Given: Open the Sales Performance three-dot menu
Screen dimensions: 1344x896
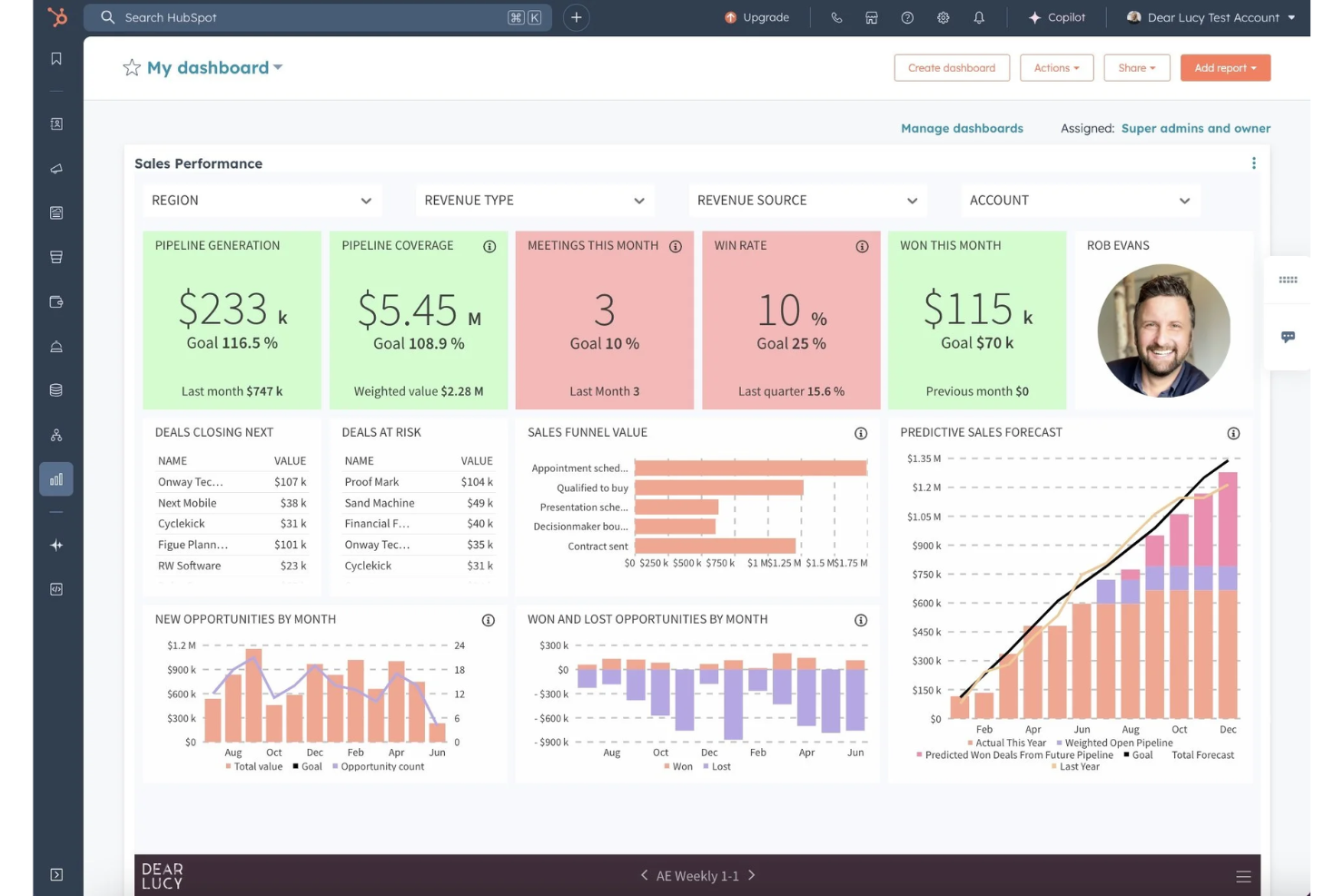Looking at the screenshot, I should click(x=1254, y=163).
